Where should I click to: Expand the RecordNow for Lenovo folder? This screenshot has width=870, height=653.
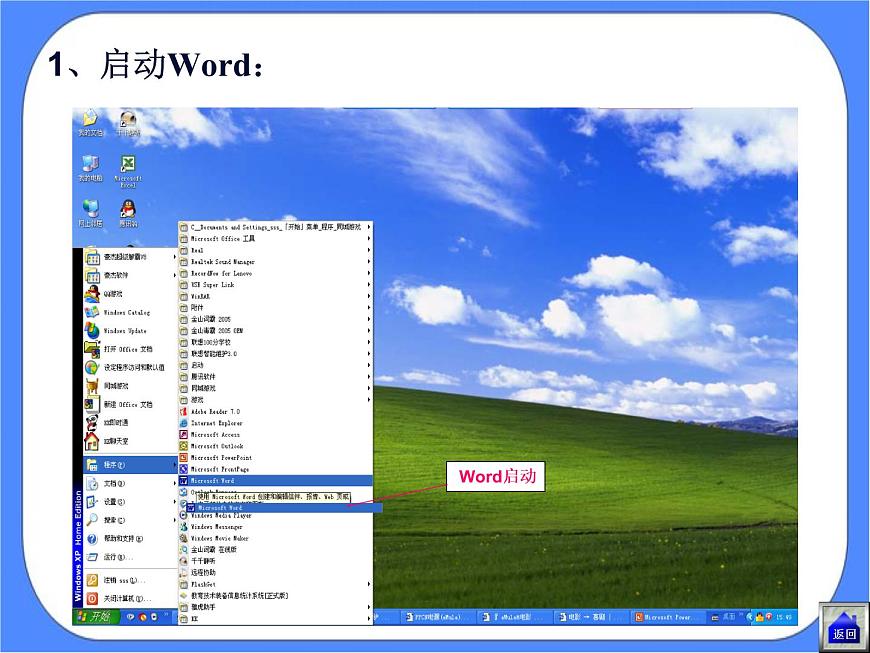(x=275, y=274)
